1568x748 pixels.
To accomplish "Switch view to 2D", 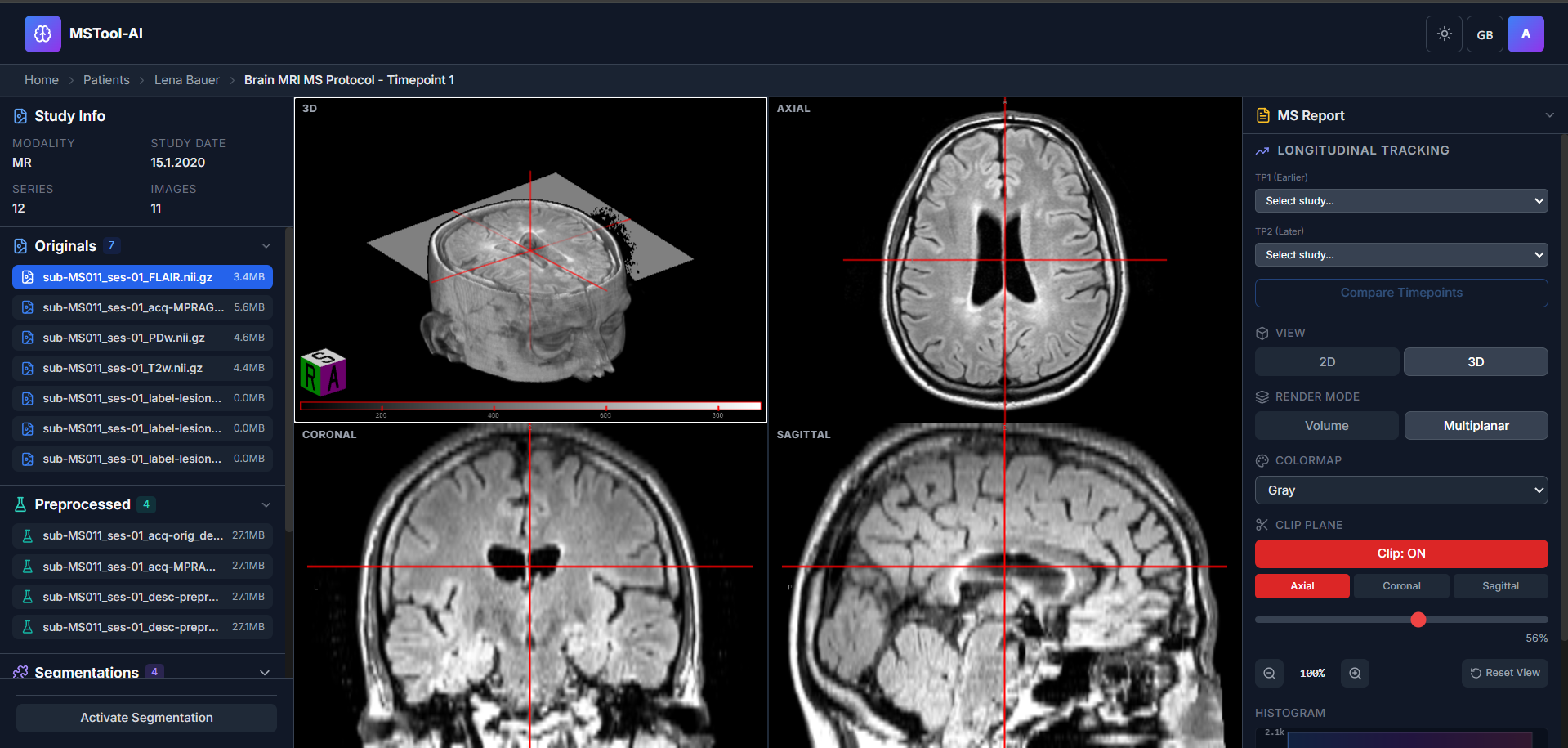I will point(1327,362).
